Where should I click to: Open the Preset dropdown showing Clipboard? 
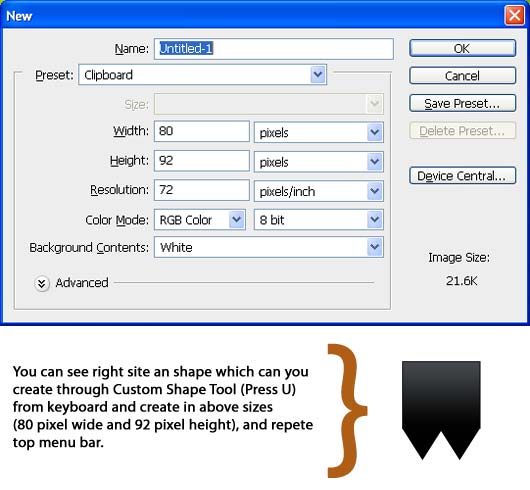point(202,75)
